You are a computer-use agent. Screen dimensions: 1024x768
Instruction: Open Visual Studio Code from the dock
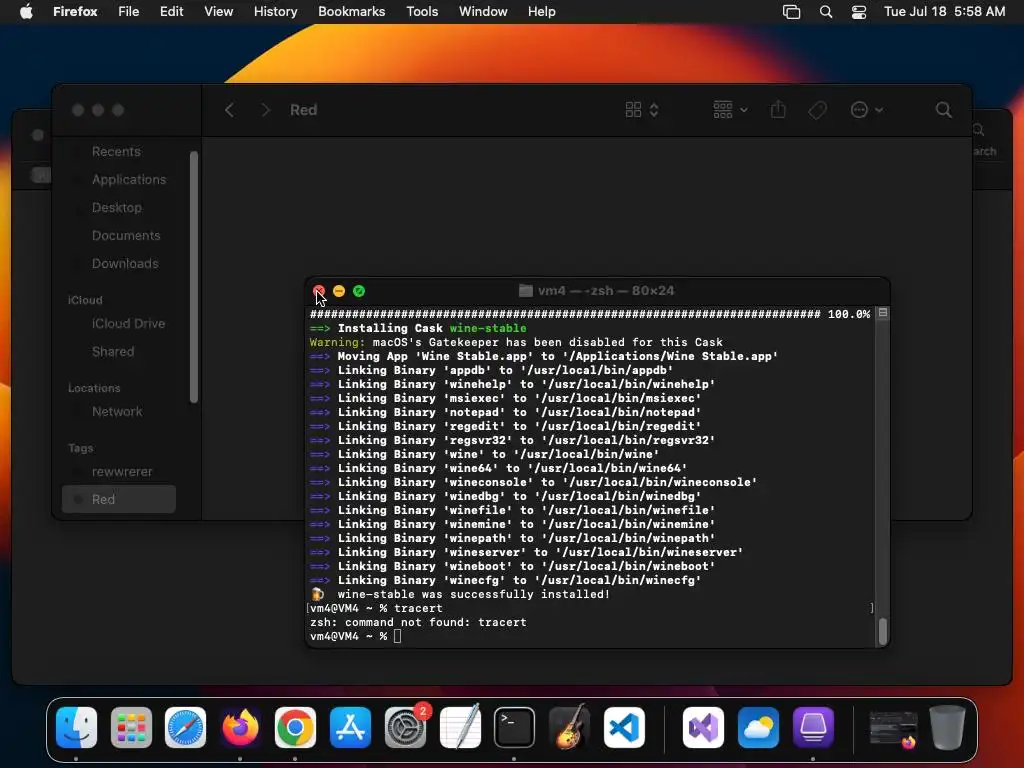click(624, 727)
